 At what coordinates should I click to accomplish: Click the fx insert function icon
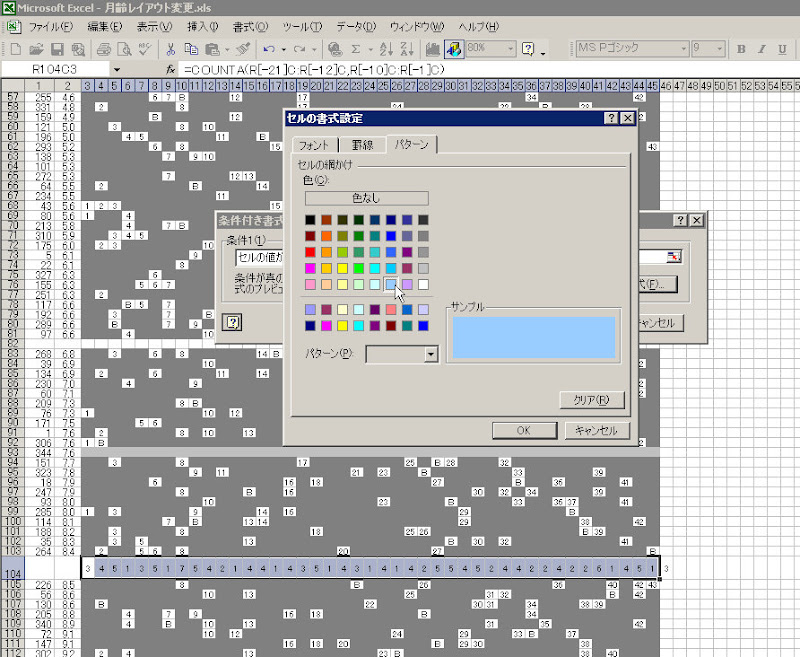click(x=170, y=69)
